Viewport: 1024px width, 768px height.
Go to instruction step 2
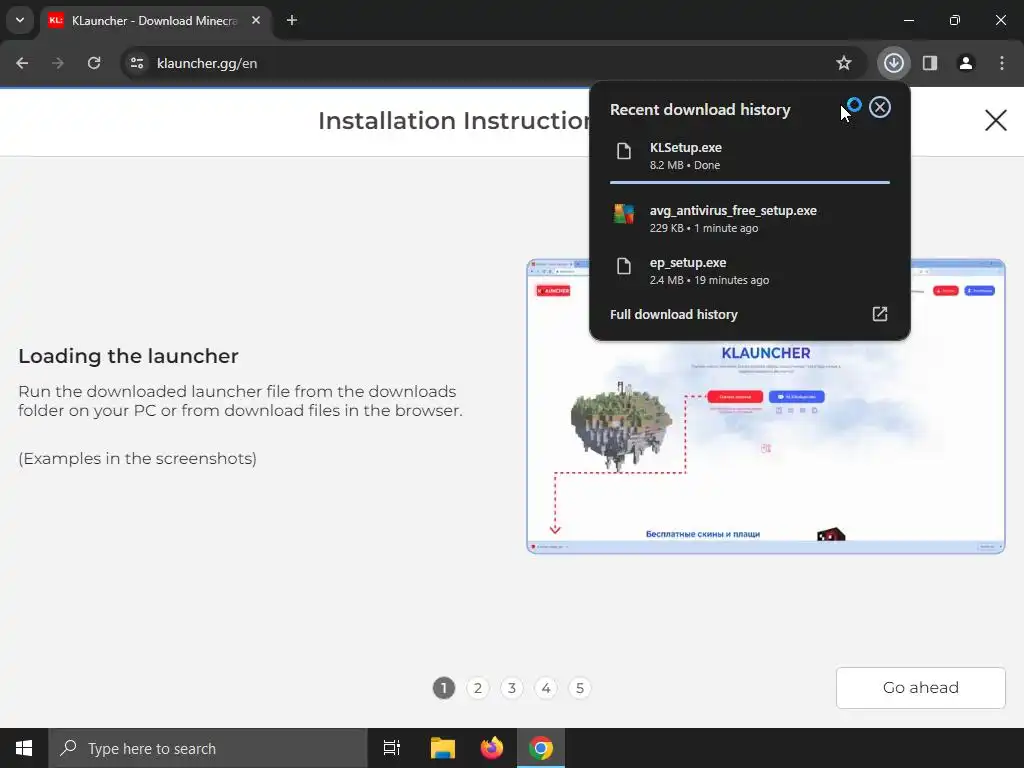(x=478, y=688)
